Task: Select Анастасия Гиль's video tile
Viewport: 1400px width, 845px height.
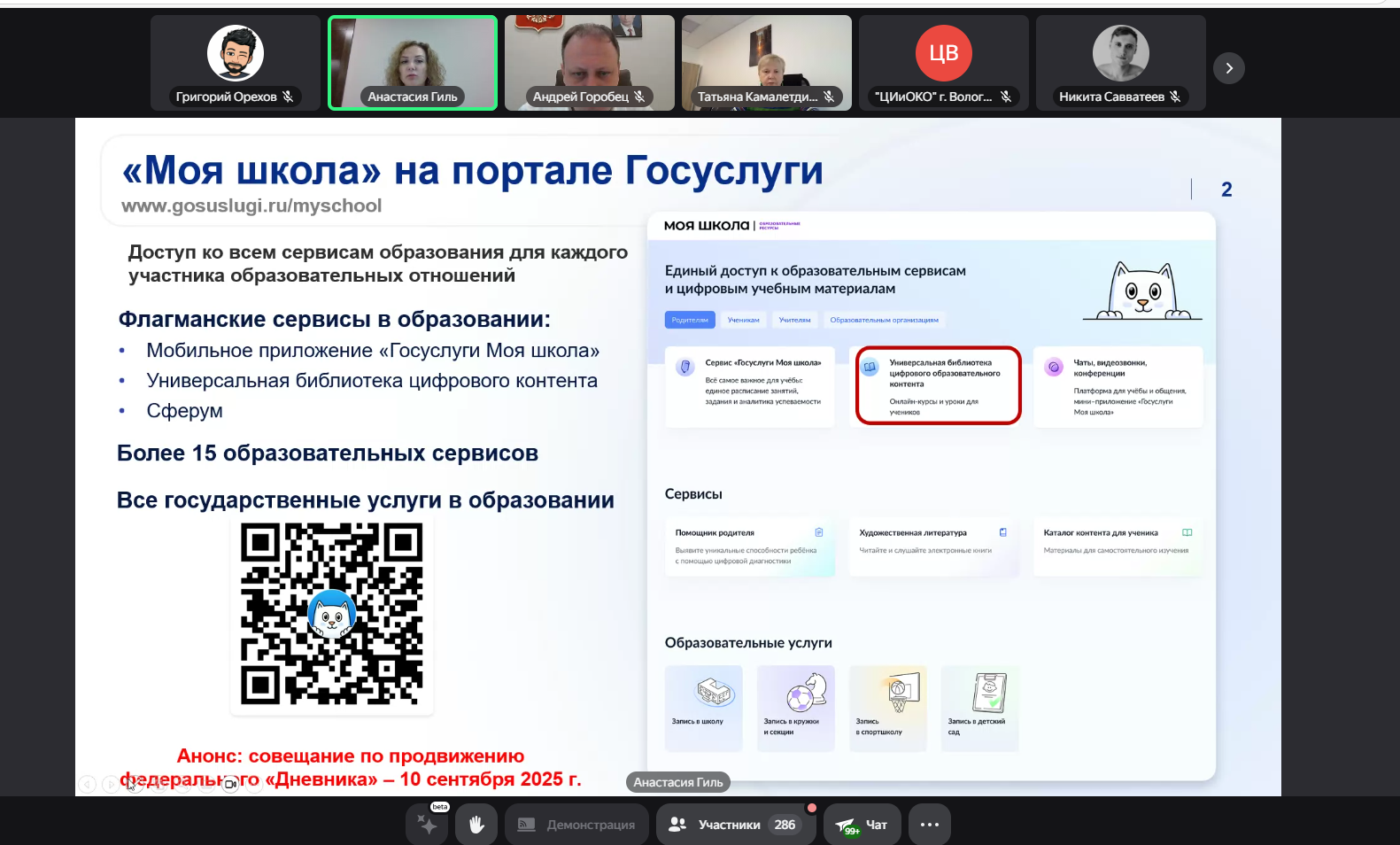Action: 413,63
